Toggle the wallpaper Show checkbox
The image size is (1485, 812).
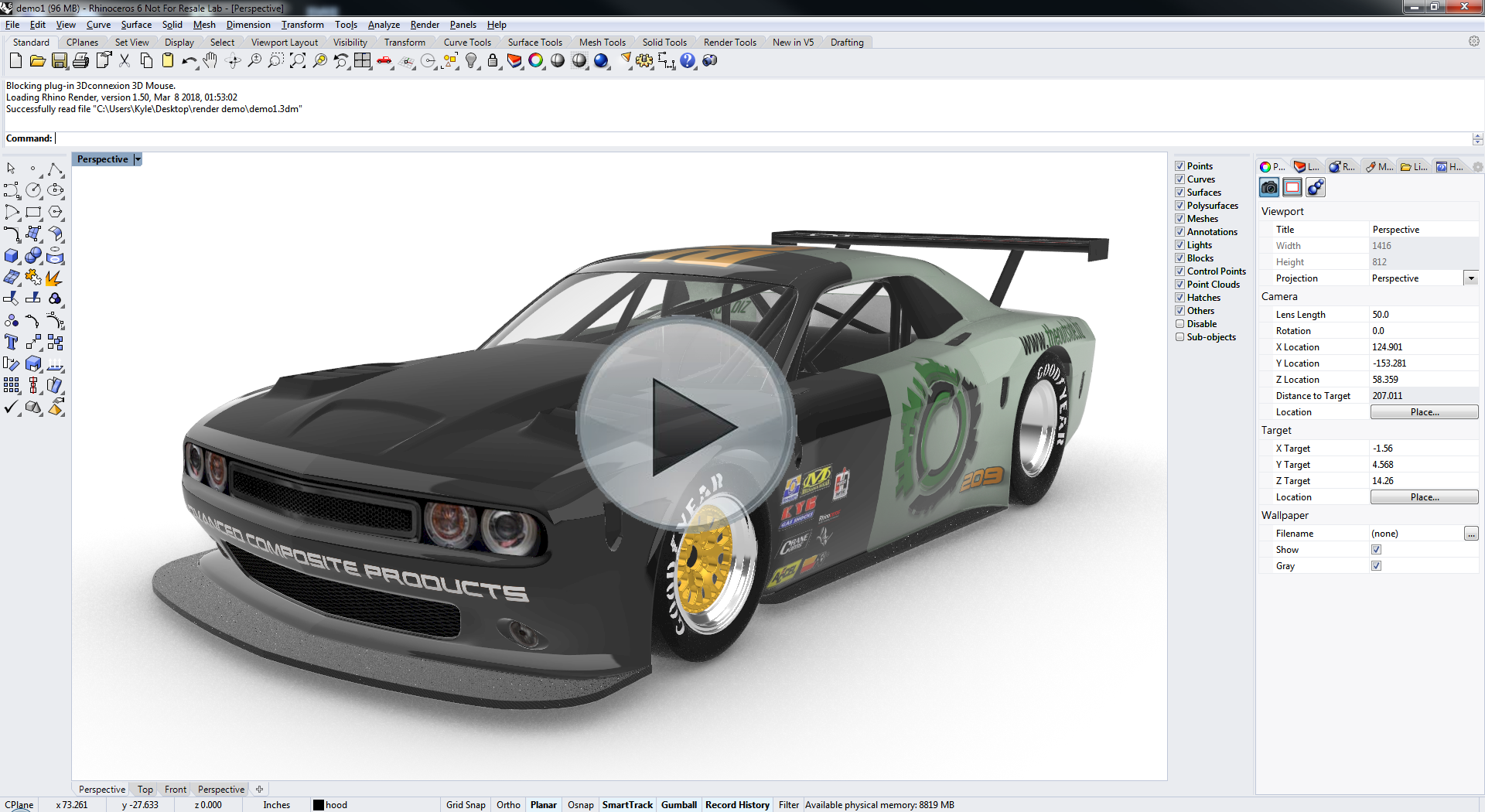click(1376, 550)
